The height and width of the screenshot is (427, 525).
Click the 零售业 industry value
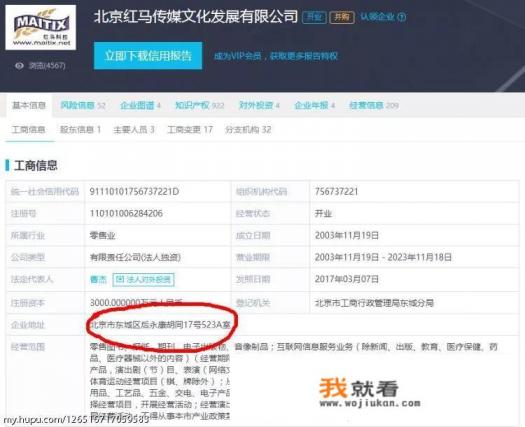pos(102,235)
